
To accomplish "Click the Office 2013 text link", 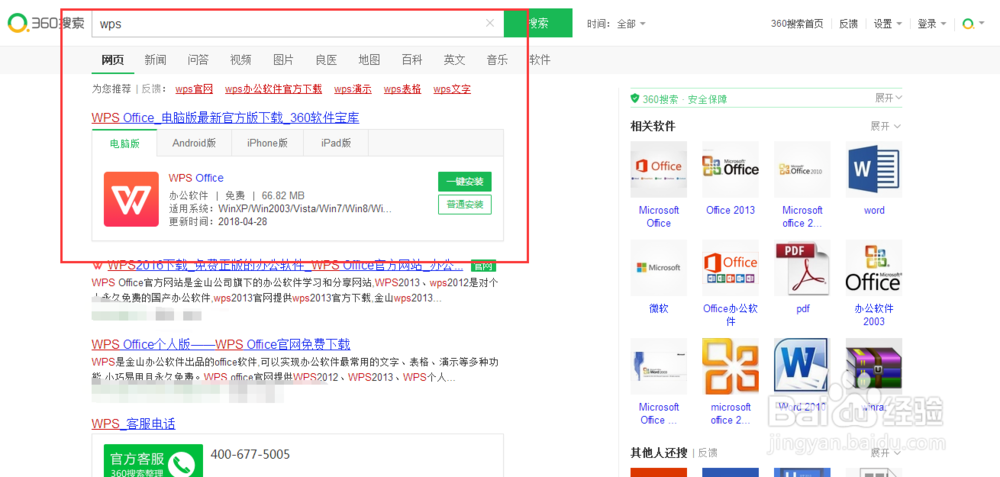I will tap(730, 210).
